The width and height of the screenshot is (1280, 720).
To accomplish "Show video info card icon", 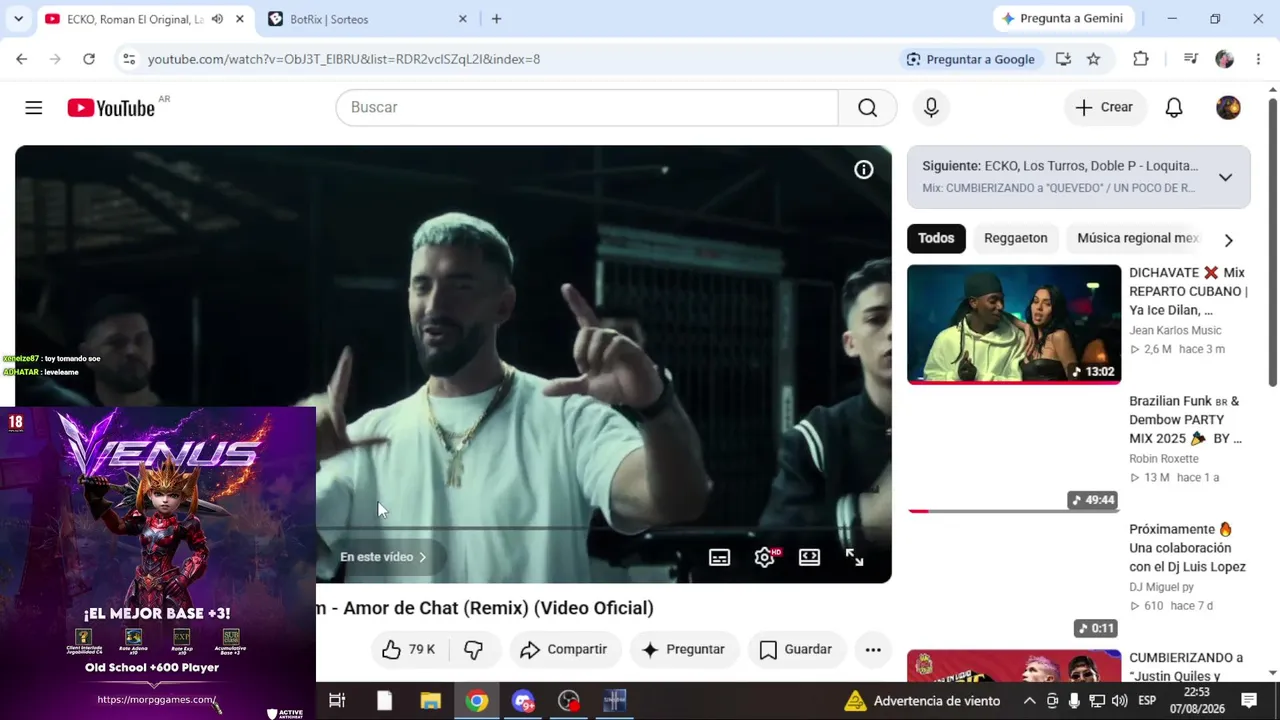I will coord(864,170).
